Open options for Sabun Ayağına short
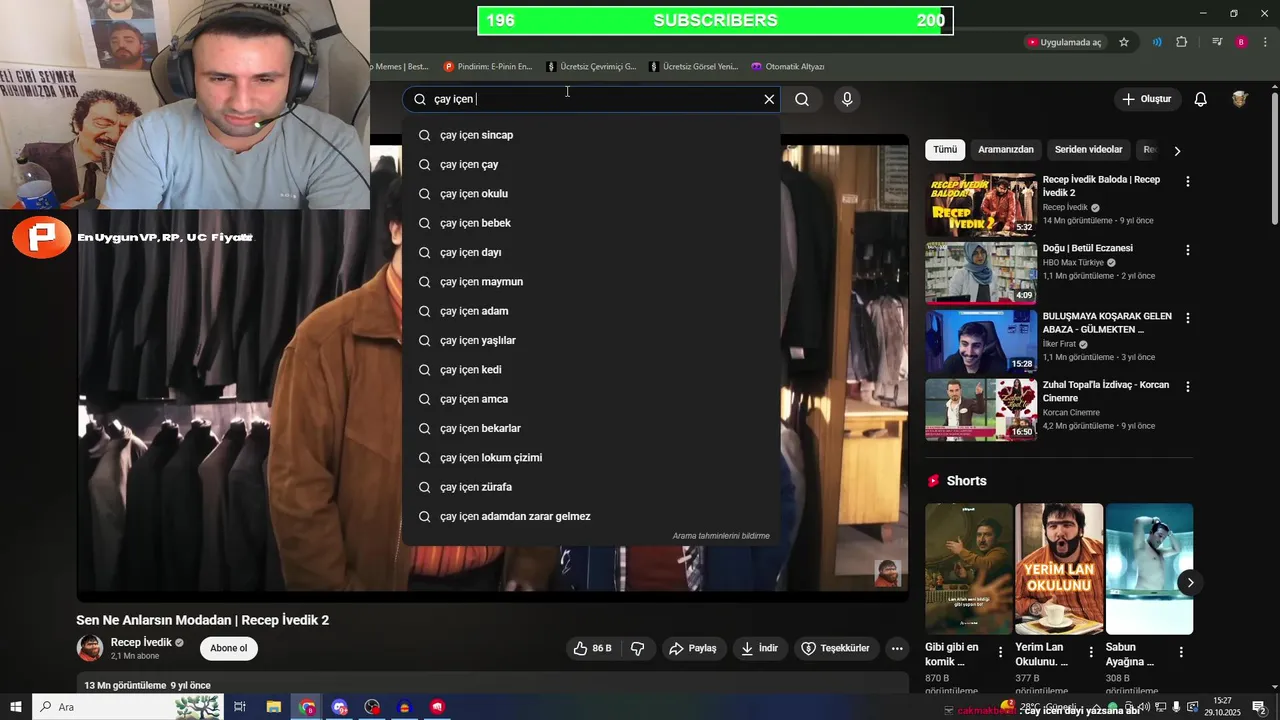 tap(1181, 651)
